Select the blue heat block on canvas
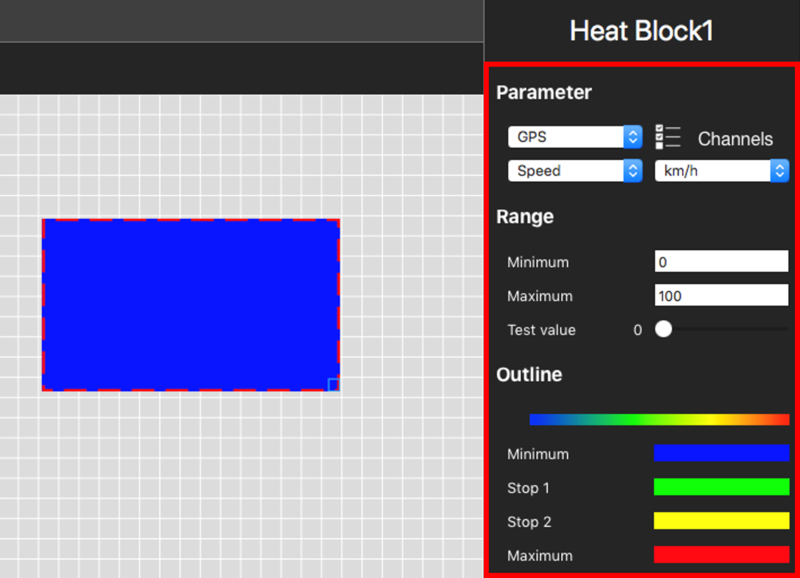This screenshot has height=578, width=800. click(x=191, y=305)
